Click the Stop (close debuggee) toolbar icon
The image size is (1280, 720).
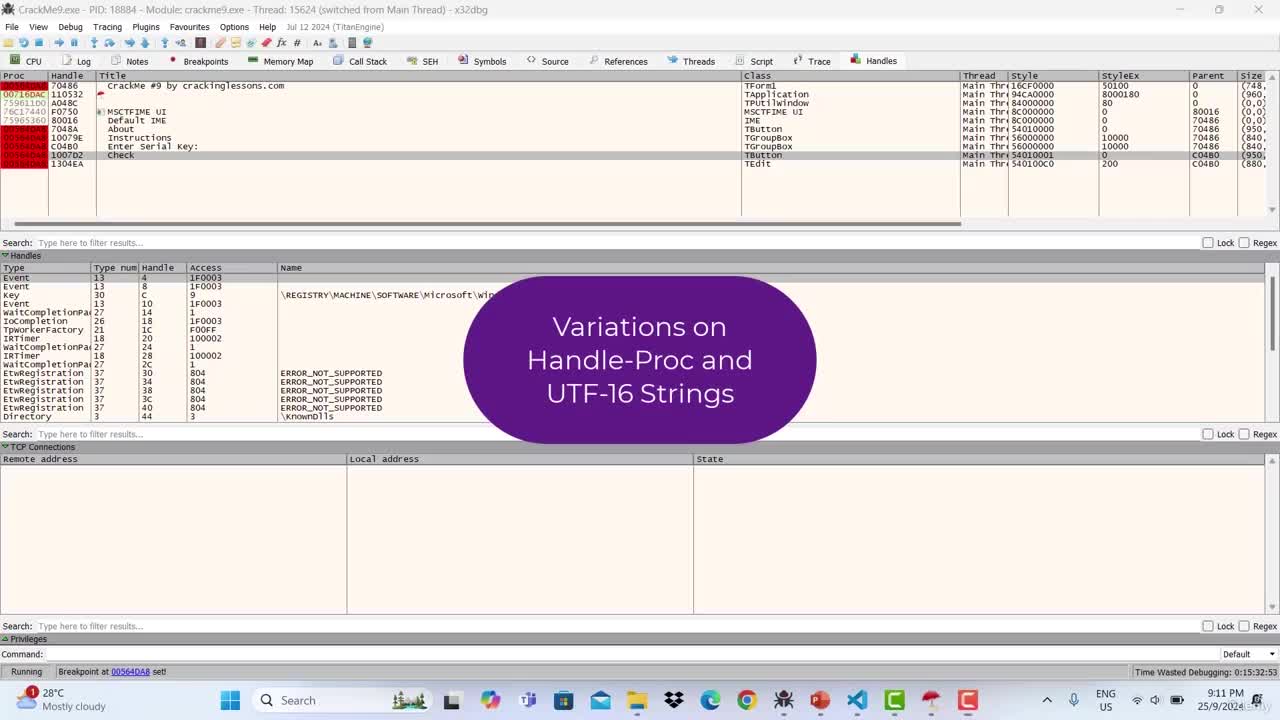(x=39, y=43)
